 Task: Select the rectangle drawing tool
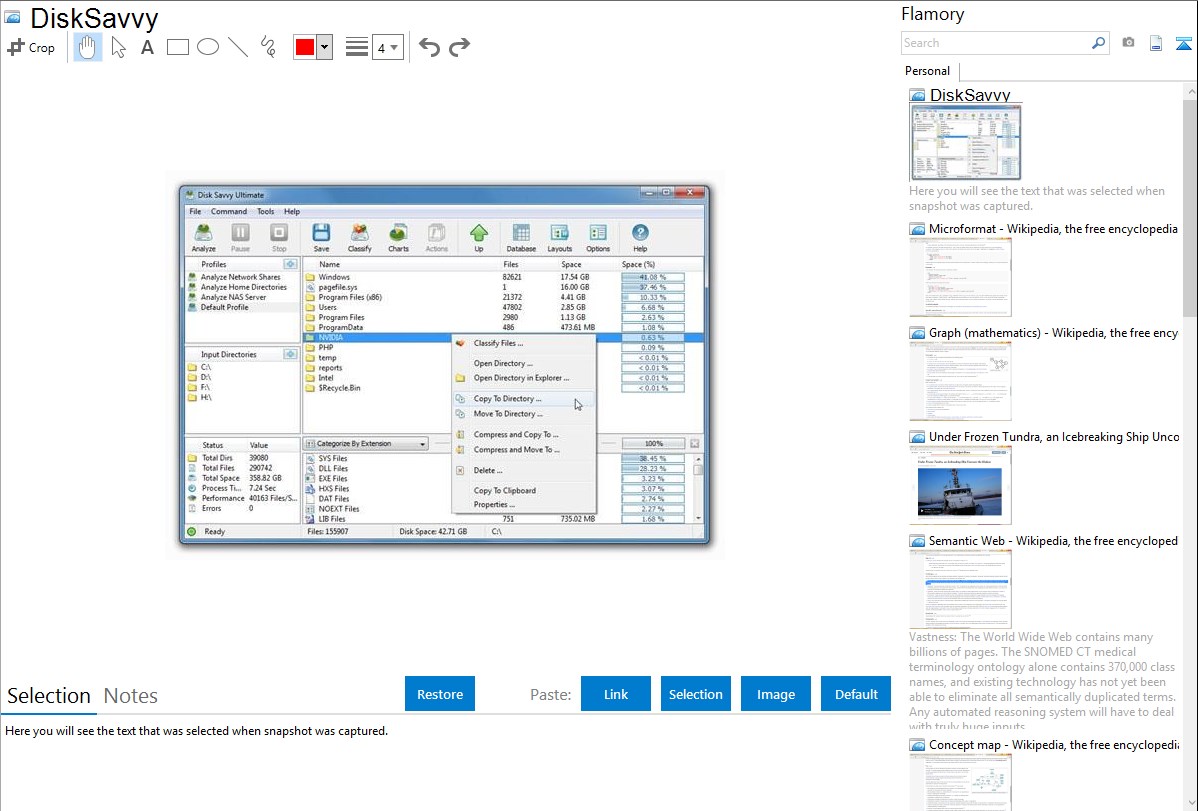pos(177,47)
